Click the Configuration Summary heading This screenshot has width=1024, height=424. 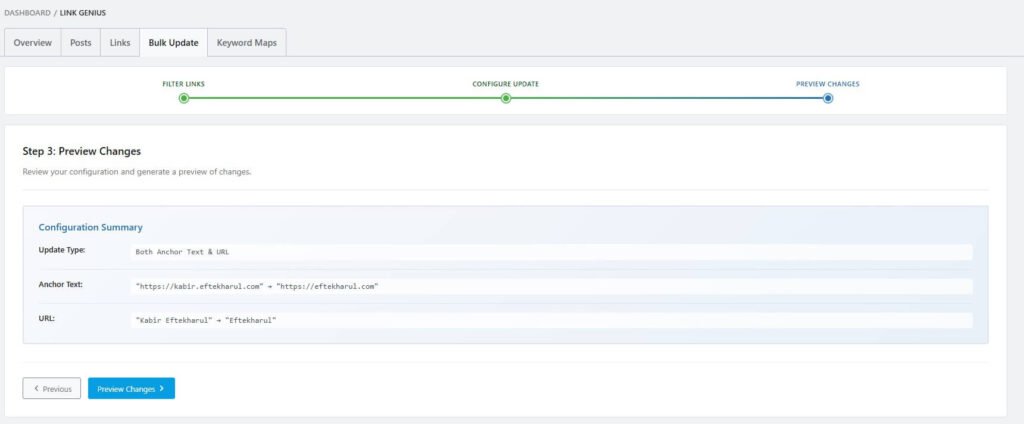tap(90, 227)
